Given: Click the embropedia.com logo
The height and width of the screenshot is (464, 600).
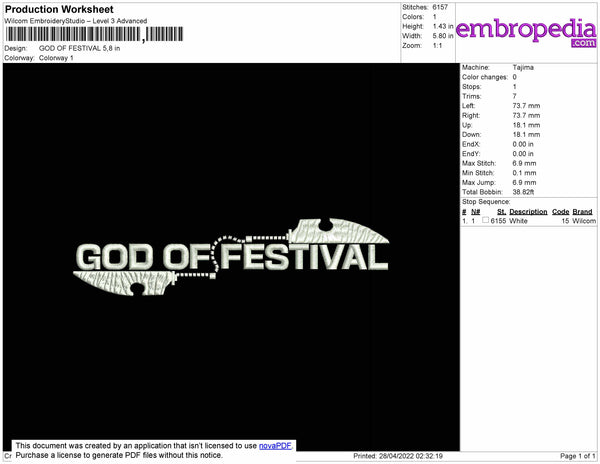Looking at the screenshot, I should [x=526, y=31].
